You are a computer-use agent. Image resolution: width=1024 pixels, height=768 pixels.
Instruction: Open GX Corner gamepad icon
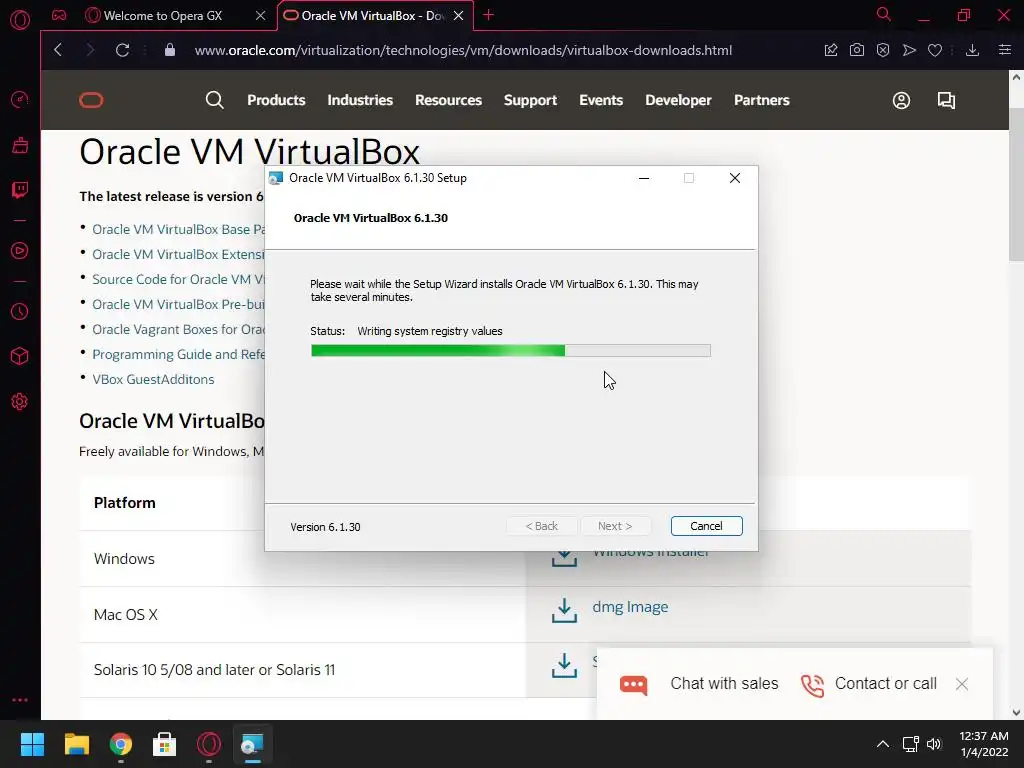click(x=59, y=15)
